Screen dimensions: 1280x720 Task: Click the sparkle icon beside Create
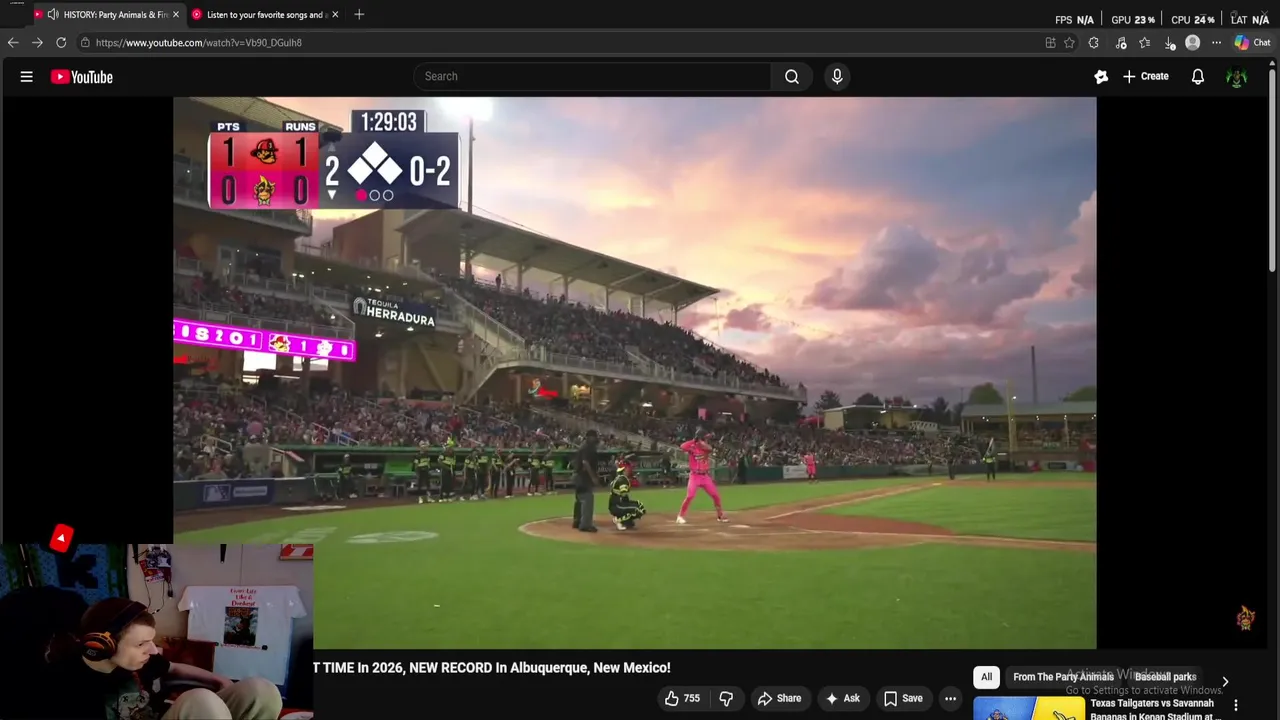(1101, 76)
